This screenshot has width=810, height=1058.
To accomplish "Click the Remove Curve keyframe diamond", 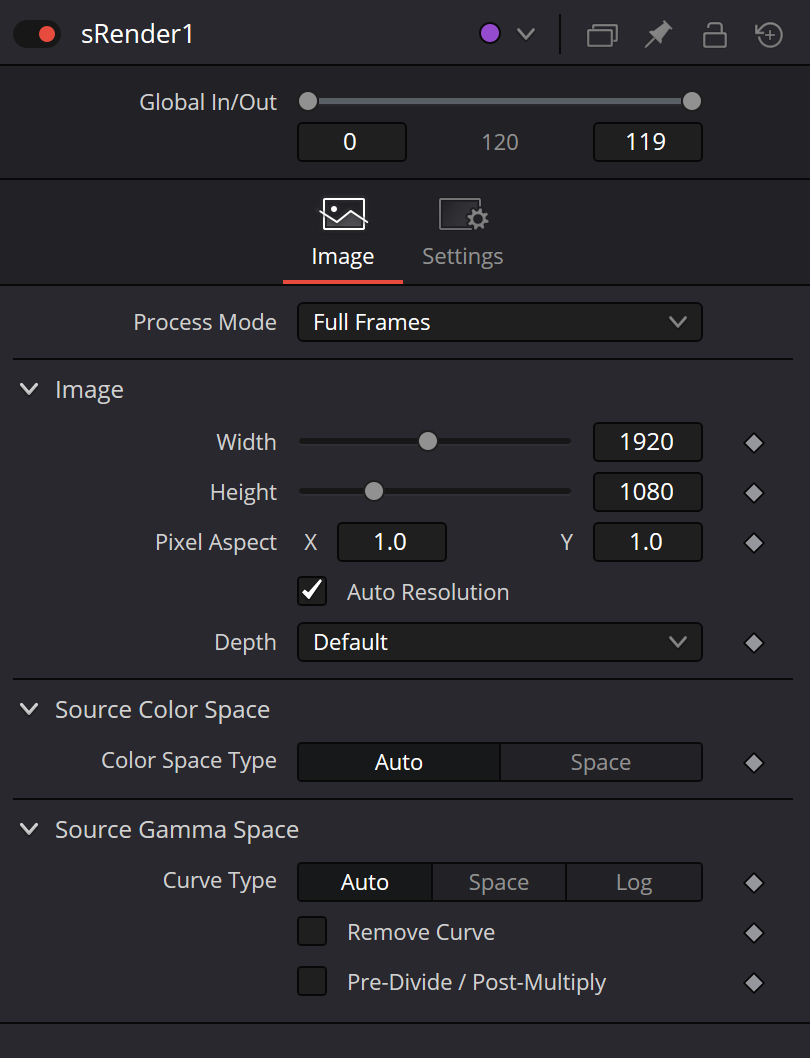I will coord(754,933).
